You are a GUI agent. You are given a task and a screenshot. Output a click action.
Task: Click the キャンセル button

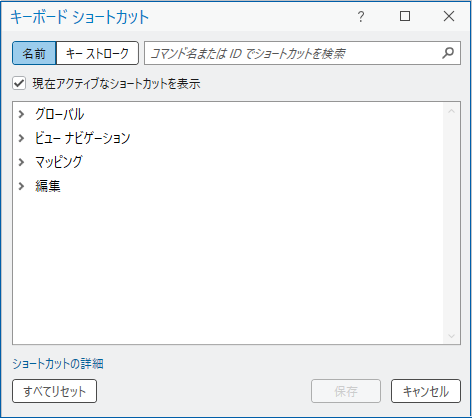(426, 391)
